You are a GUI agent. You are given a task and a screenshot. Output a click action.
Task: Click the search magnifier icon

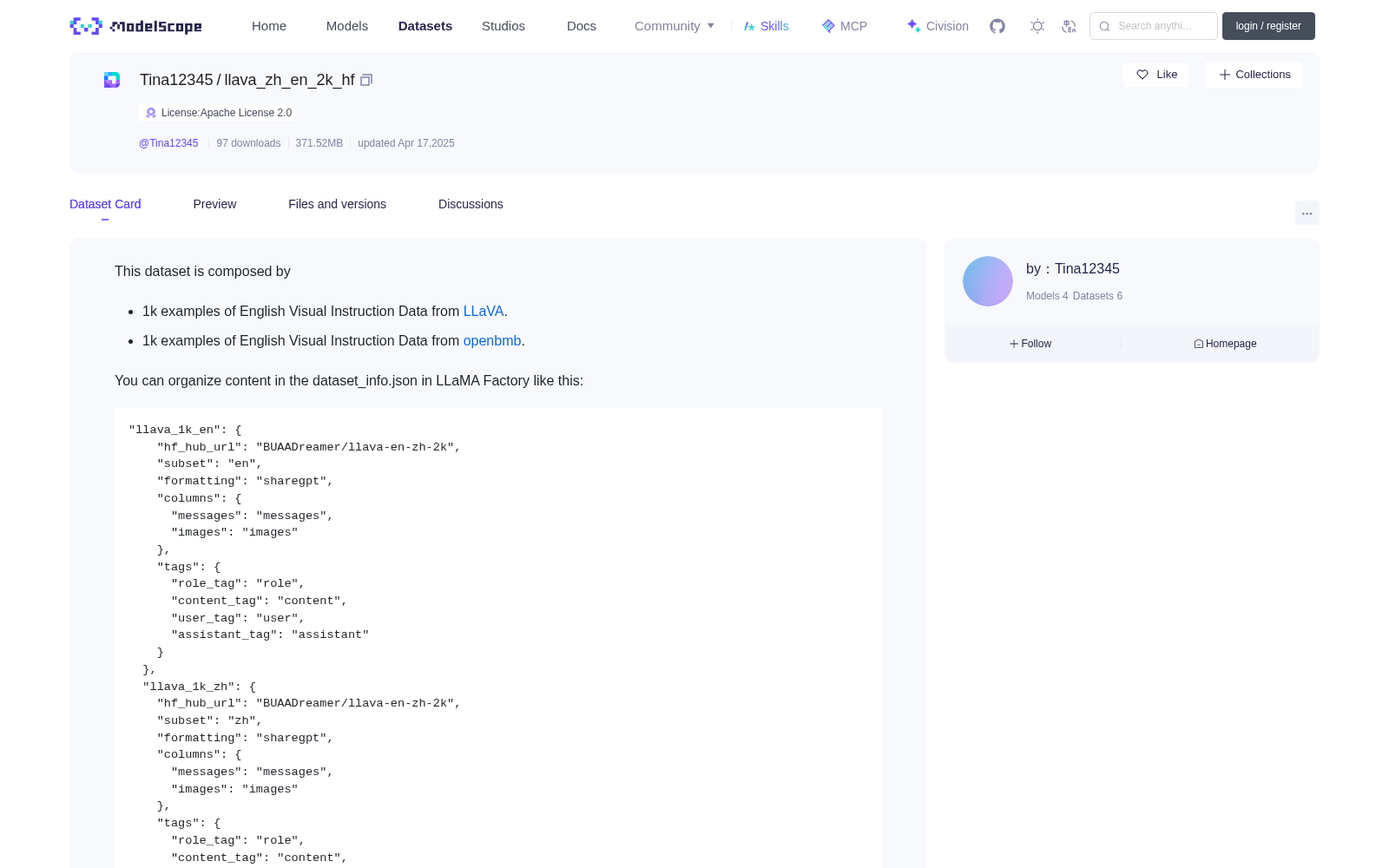point(1104,26)
